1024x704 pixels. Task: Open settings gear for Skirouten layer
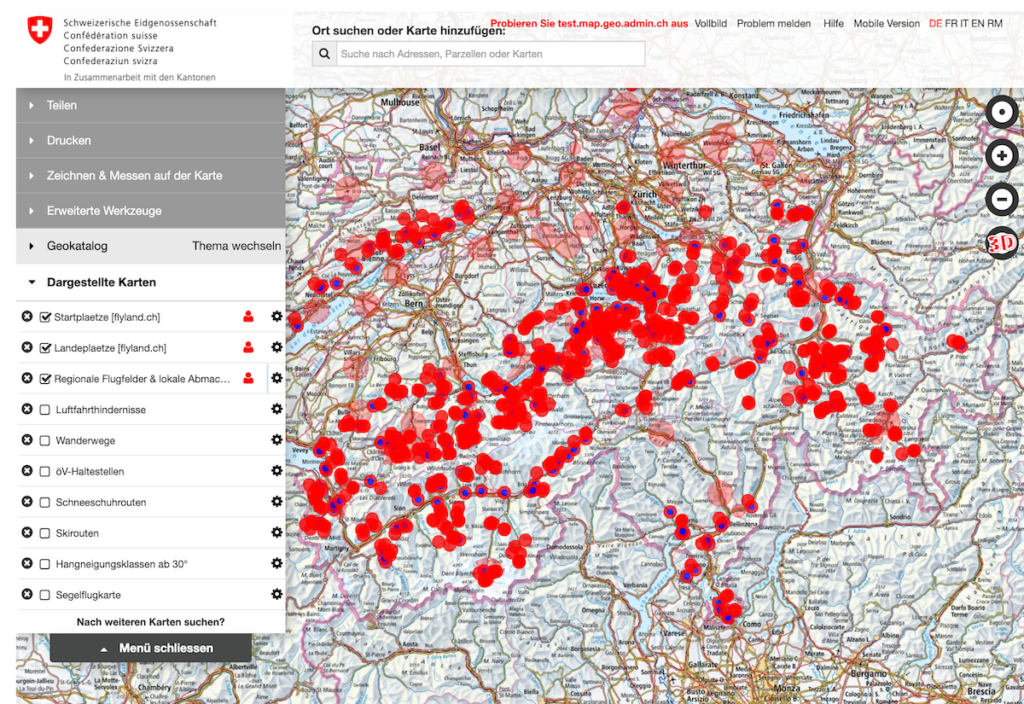[277, 532]
